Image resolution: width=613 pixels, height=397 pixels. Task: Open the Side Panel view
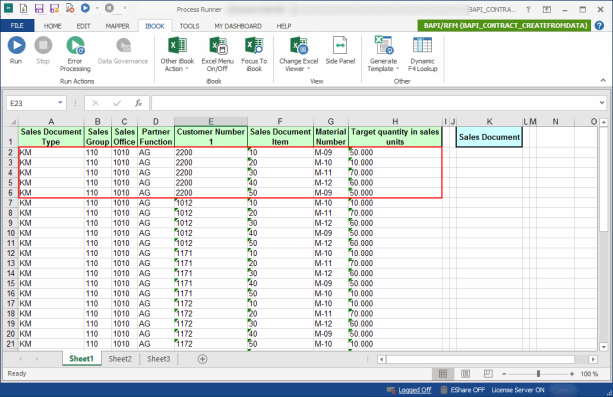pyautogui.click(x=340, y=50)
